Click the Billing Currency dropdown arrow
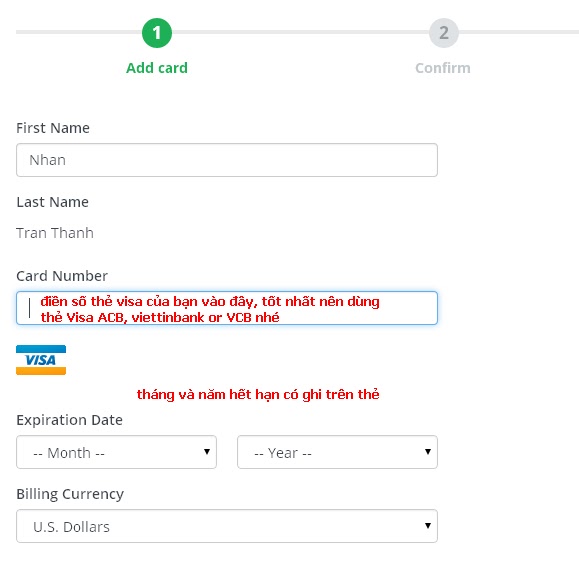This screenshot has height=573, width=579. click(428, 525)
